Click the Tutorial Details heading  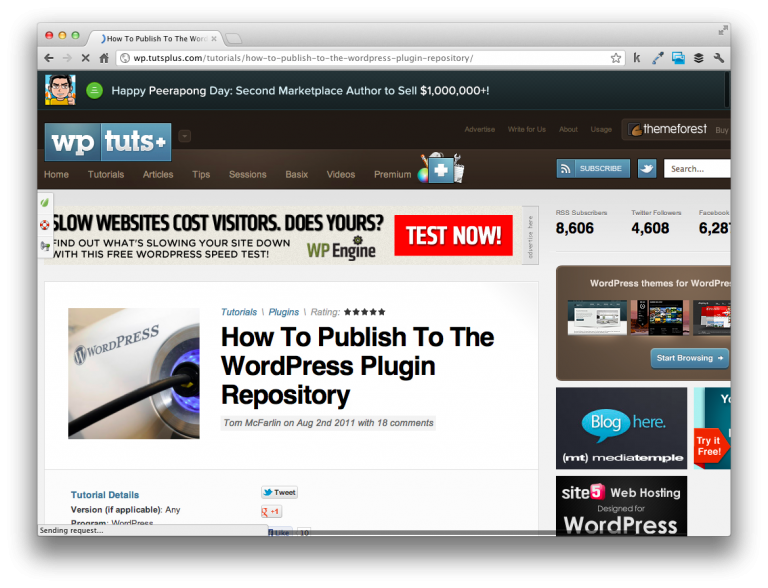105,495
